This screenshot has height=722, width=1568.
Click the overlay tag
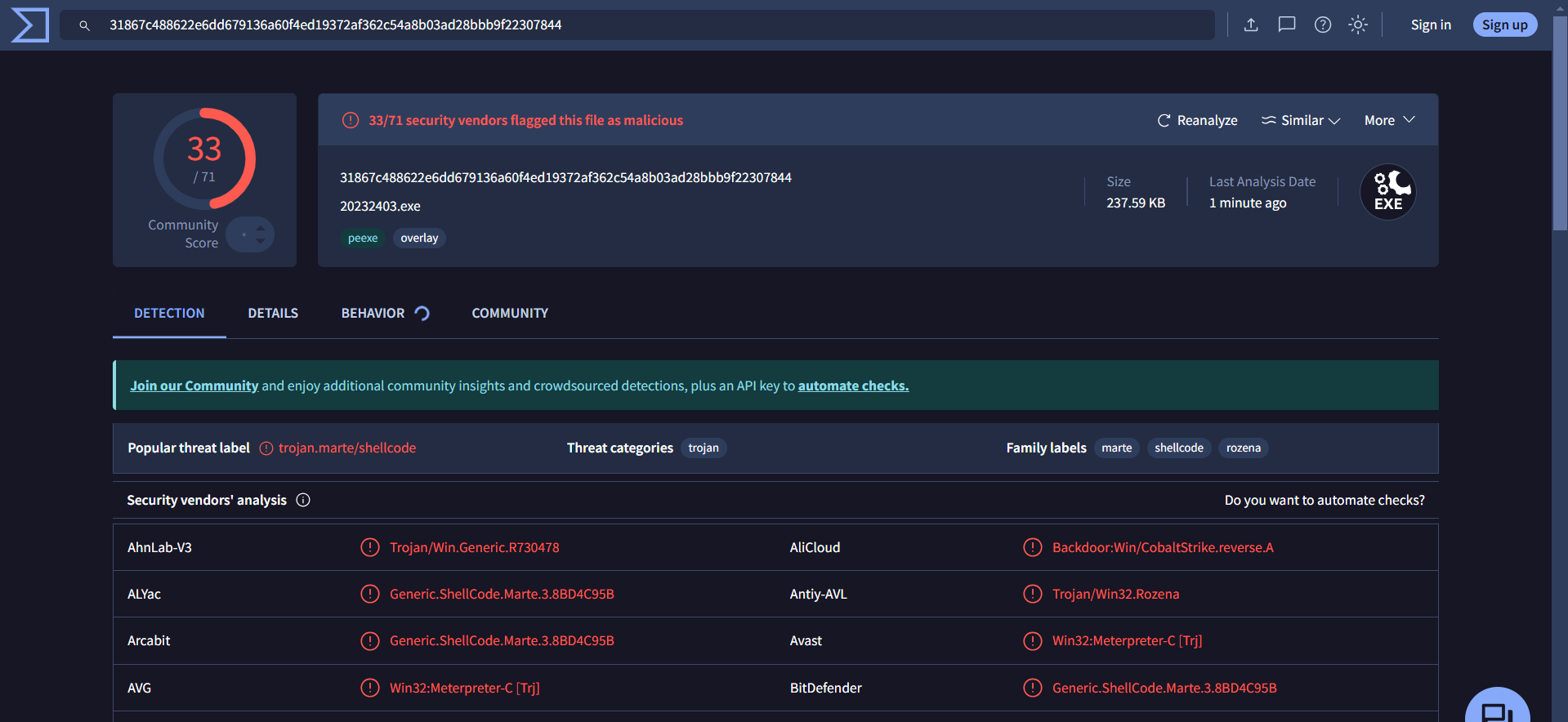(419, 238)
